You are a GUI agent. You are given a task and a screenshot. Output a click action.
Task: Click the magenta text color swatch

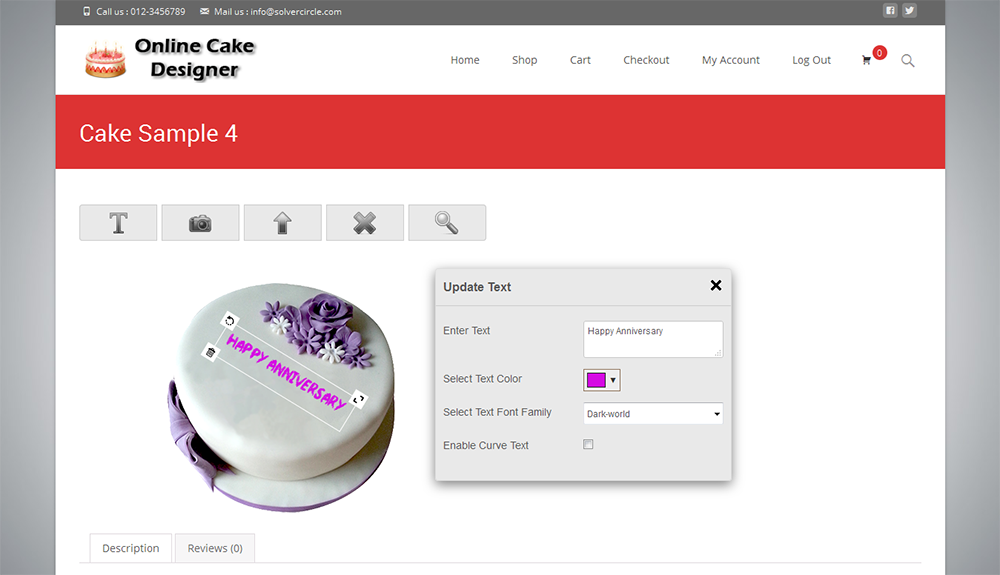tap(596, 381)
